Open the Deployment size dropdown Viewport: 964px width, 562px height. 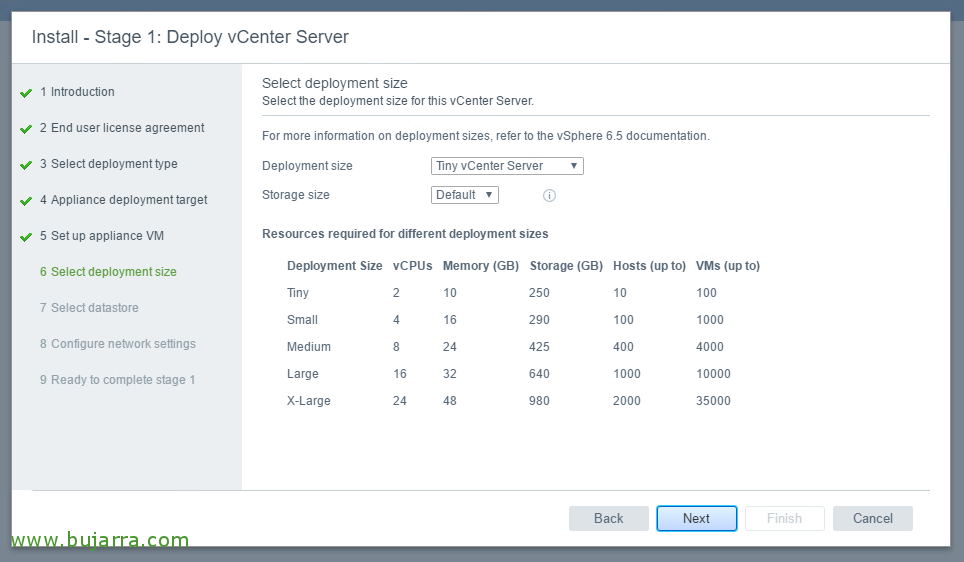coord(507,166)
